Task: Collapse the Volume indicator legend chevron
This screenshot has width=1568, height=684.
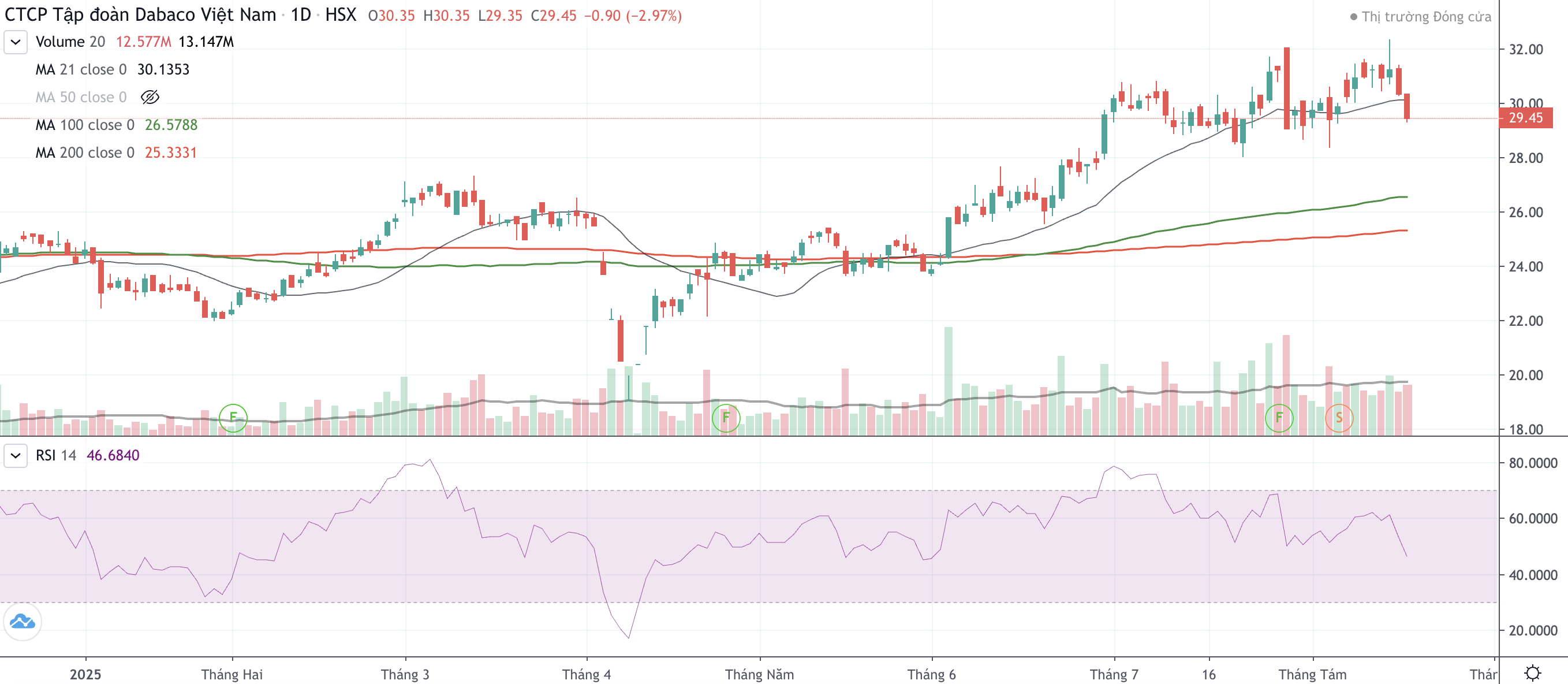Action: pyautogui.click(x=16, y=42)
